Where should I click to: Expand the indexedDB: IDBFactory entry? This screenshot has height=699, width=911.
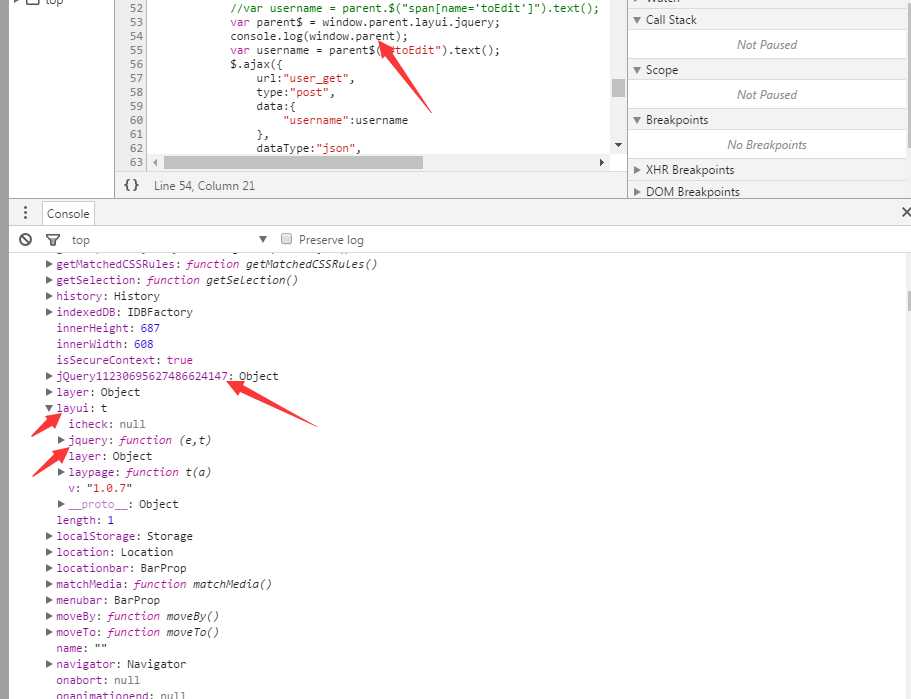pos(49,312)
